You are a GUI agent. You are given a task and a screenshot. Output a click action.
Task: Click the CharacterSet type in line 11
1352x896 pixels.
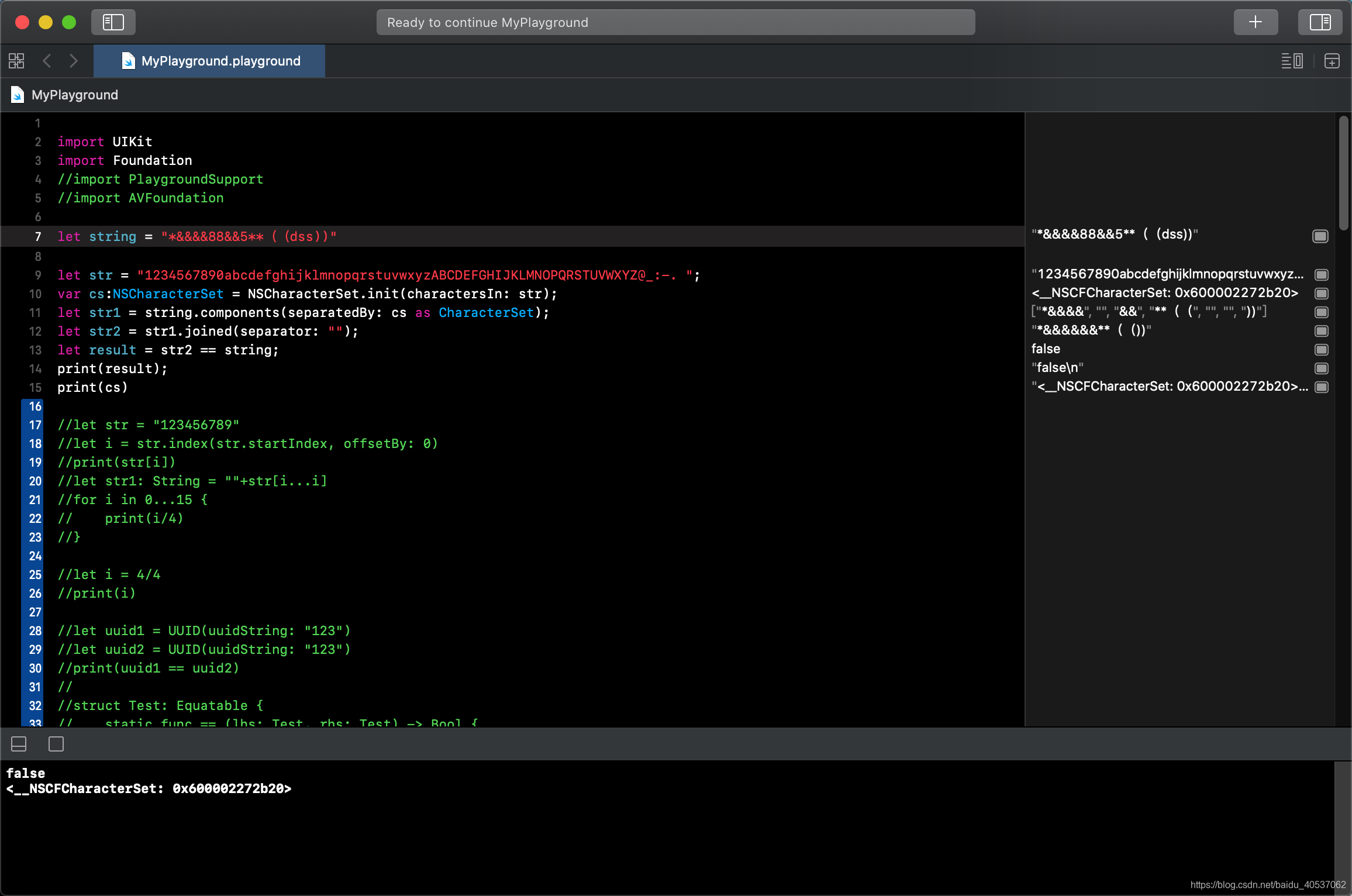coord(487,312)
